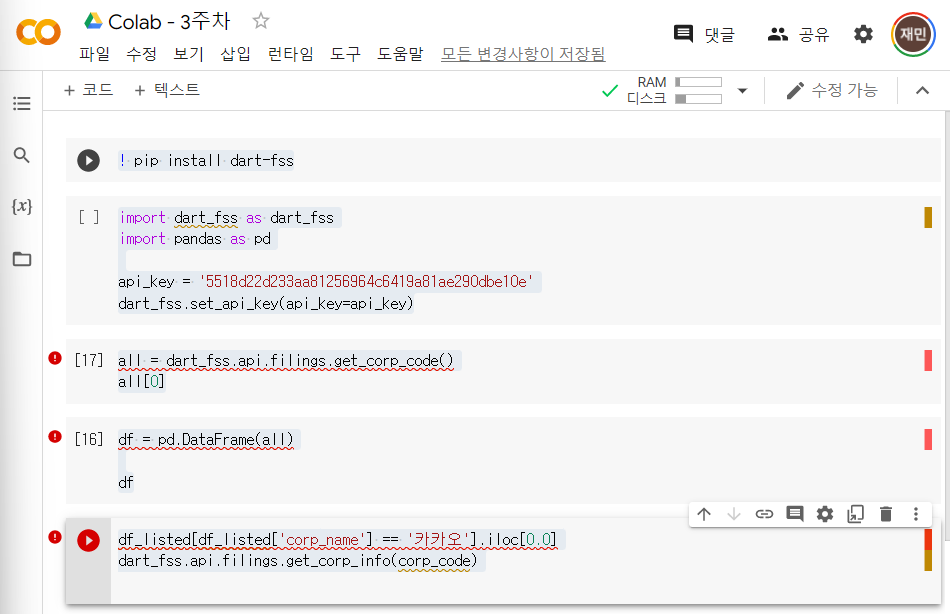Open the 보기 menu

tap(188, 54)
